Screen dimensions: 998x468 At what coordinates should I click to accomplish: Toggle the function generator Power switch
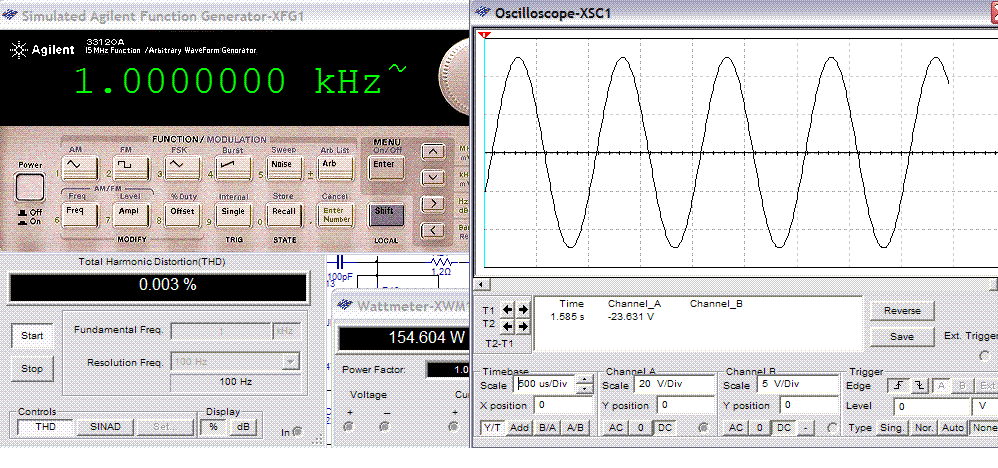30,187
